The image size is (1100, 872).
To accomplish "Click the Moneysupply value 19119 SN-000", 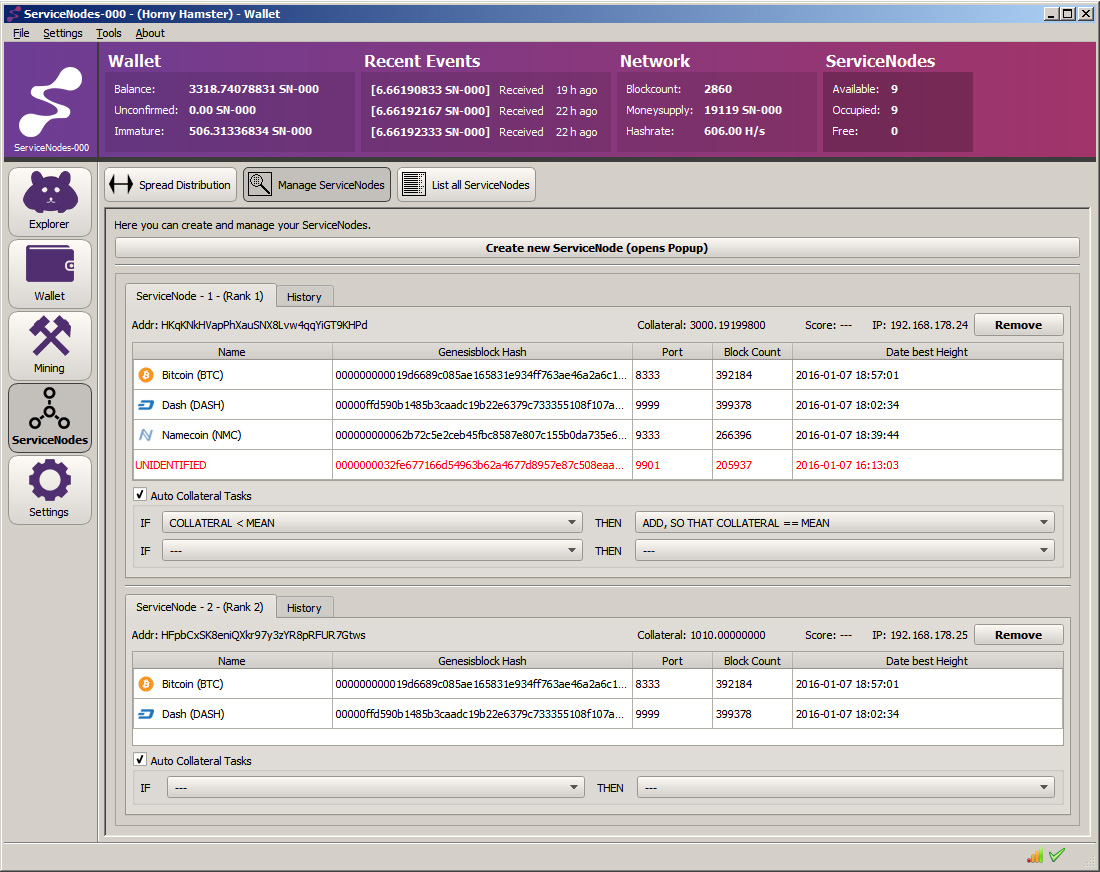I will (743, 110).
